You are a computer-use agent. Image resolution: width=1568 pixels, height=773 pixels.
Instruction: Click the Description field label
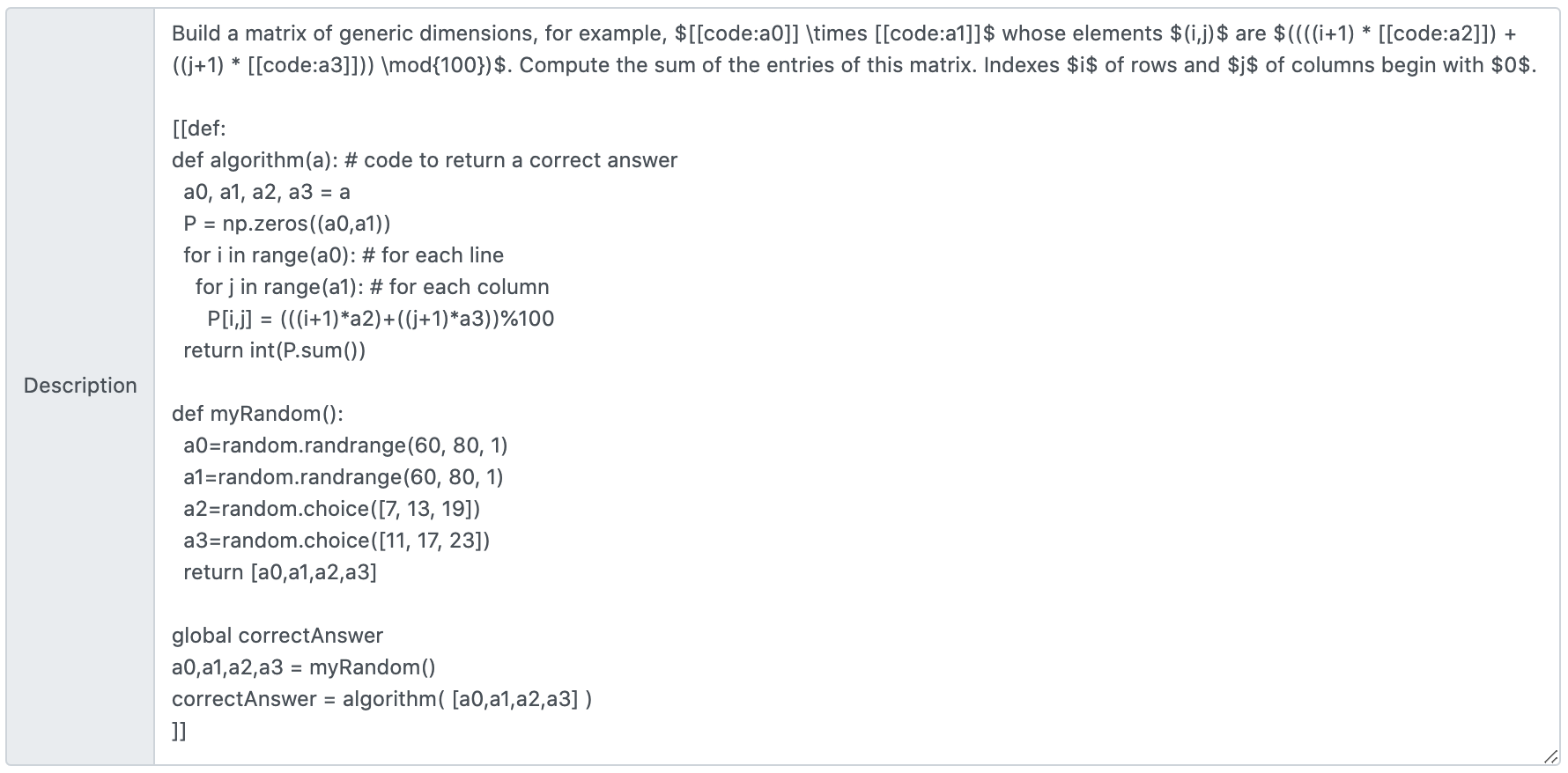pyautogui.click(x=80, y=386)
